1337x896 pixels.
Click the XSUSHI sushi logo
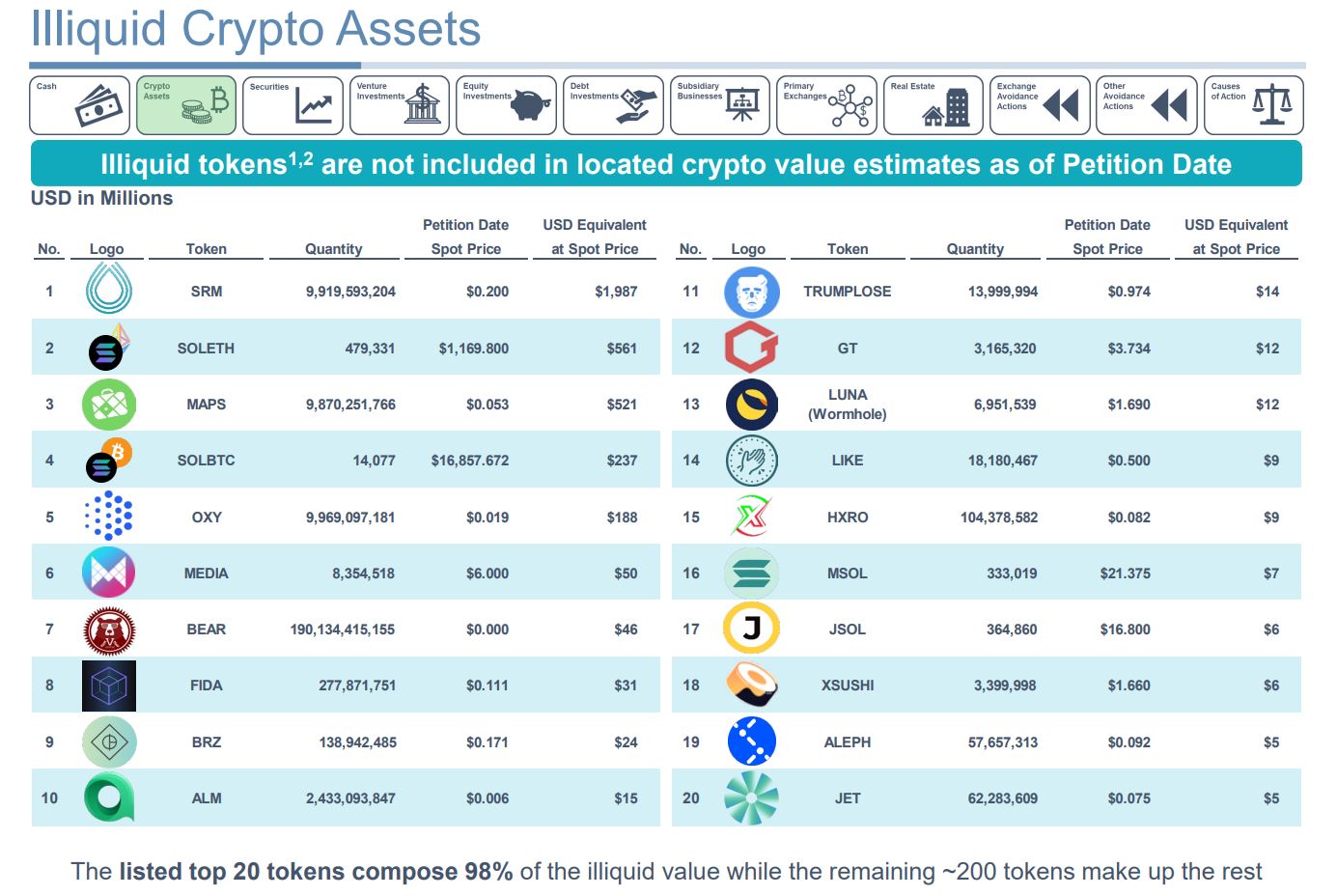point(751,685)
